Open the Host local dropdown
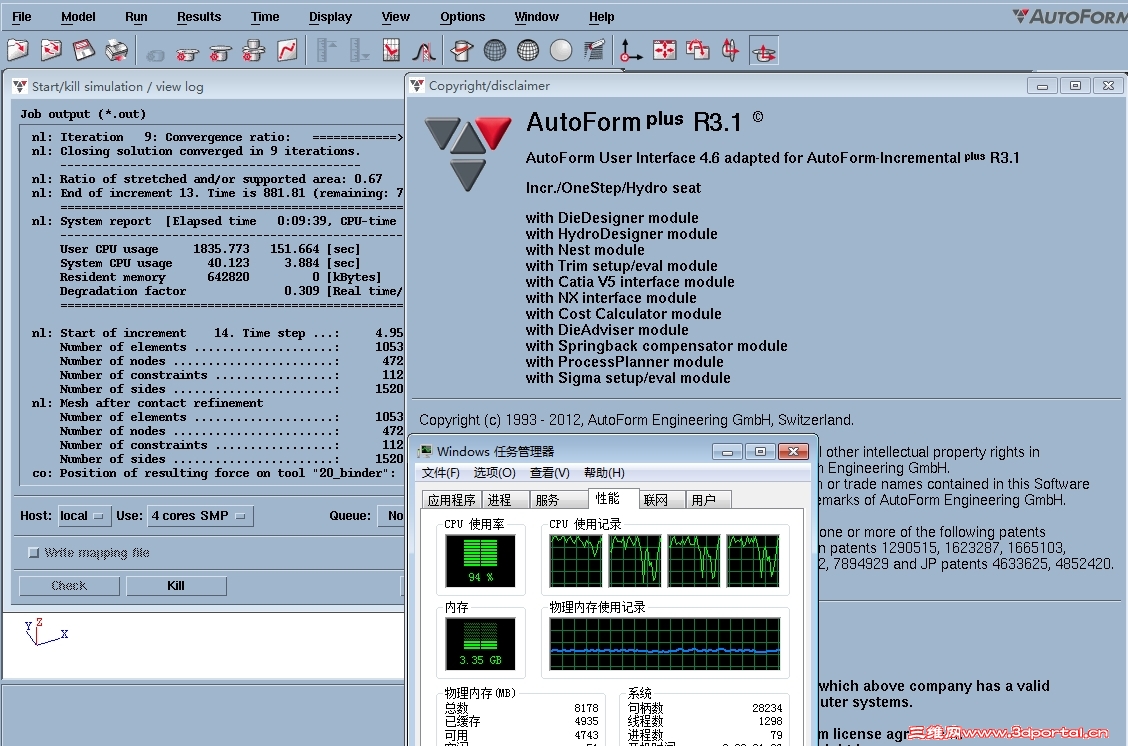This screenshot has height=746, width=1128. [84, 516]
